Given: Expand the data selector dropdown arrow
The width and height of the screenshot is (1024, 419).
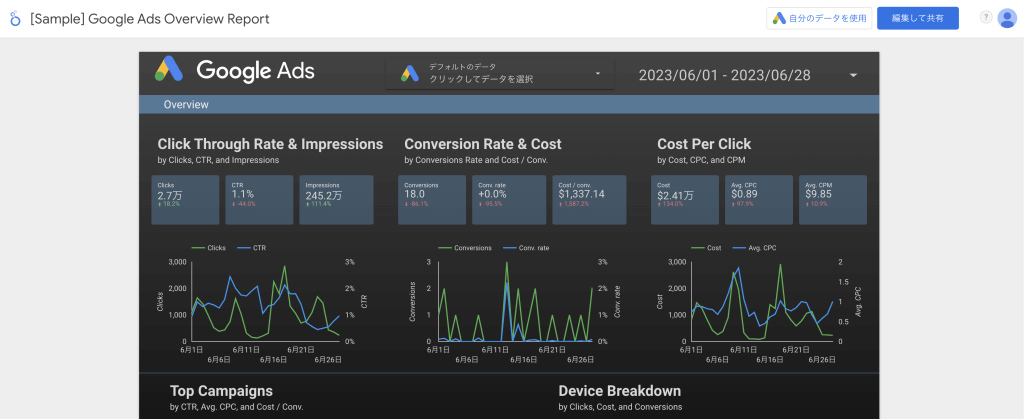Looking at the screenshot, I should click(x=598, y=74).
